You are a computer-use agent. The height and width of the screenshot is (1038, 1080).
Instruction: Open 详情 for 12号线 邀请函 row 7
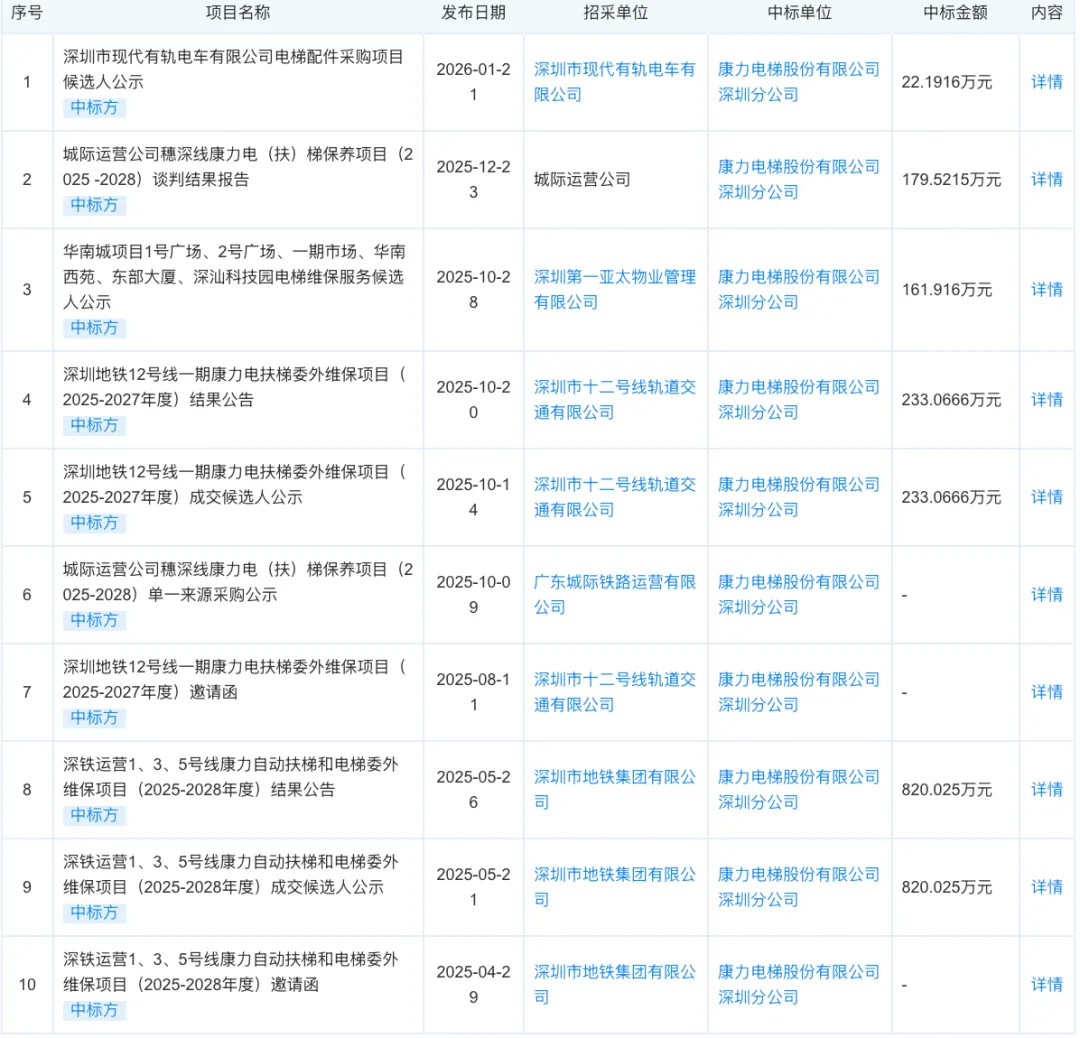click(x=1046, y=692)
